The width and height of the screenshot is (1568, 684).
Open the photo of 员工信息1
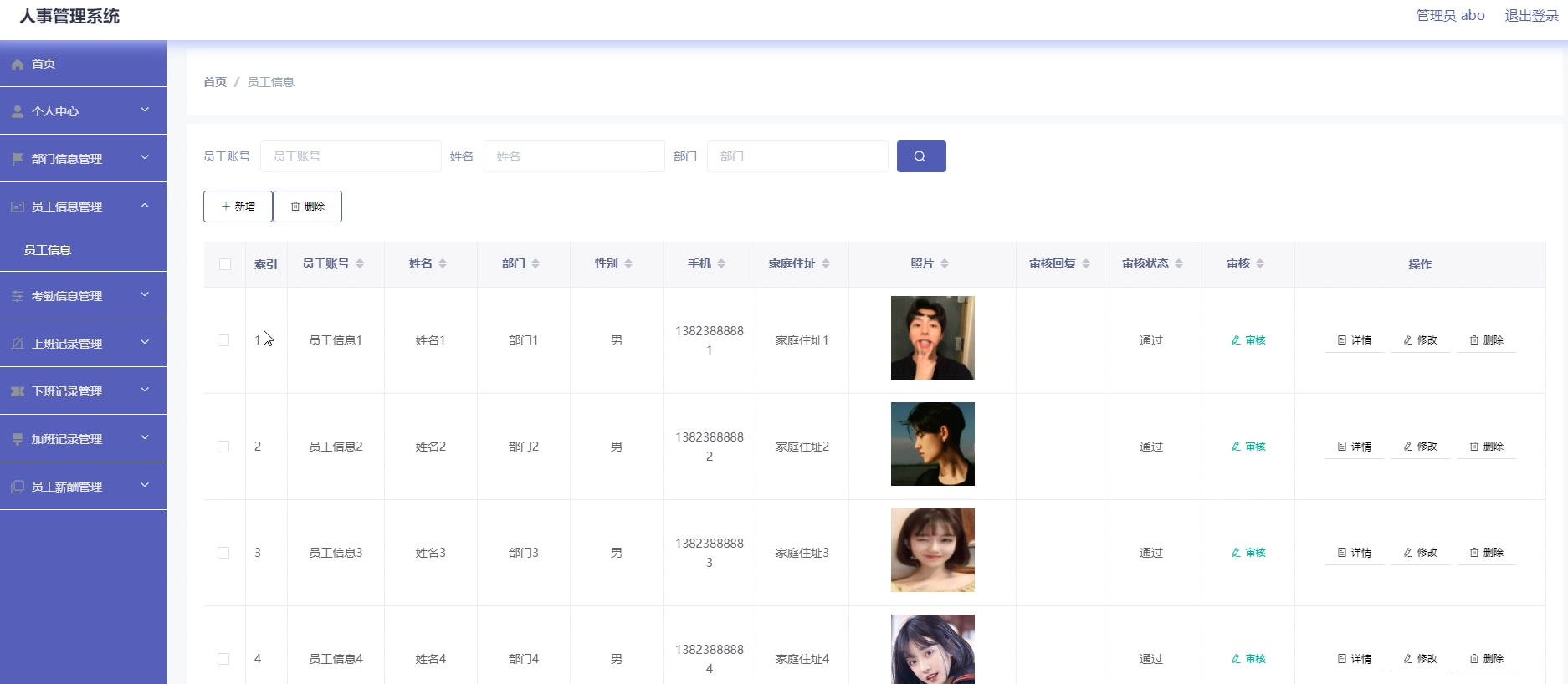point(933,338)
